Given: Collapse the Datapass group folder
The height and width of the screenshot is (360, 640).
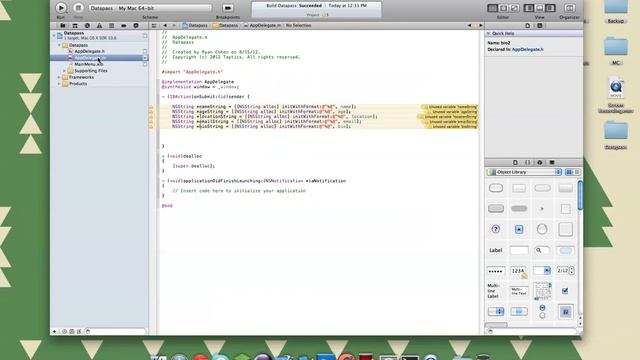Looking at the screenshot, I should coord(60,45).
